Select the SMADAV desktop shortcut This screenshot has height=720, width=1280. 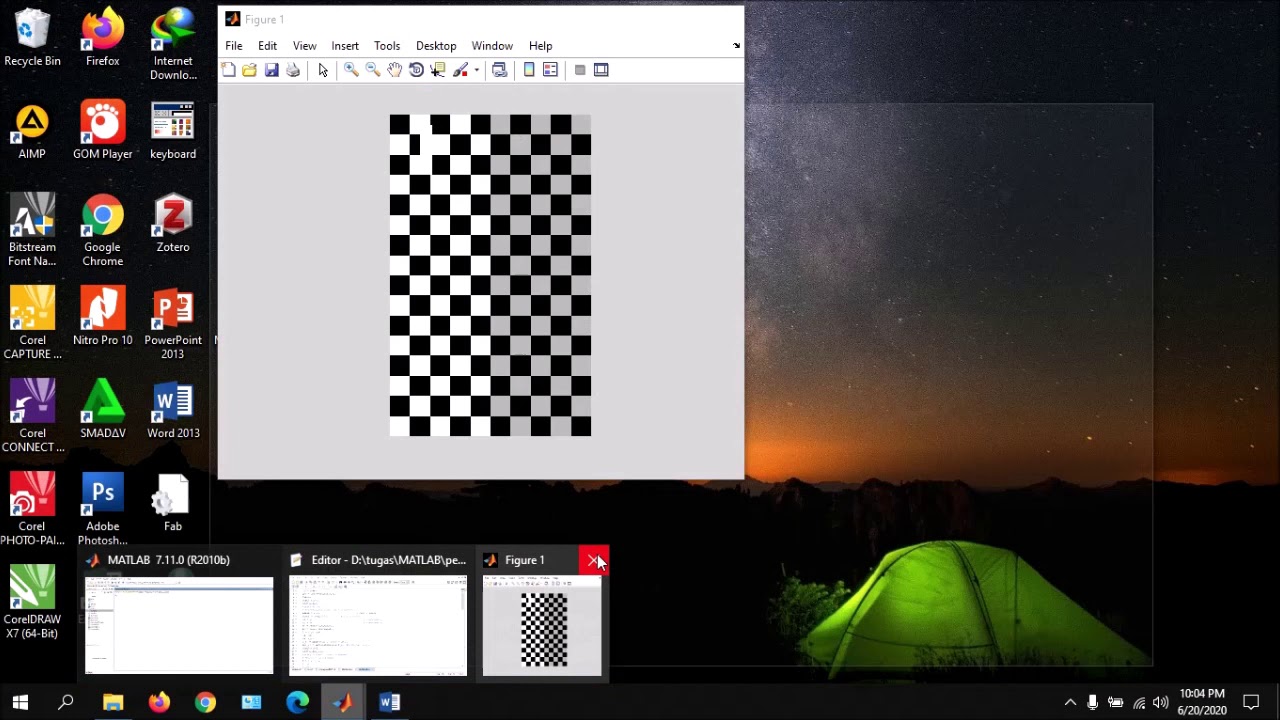[103, 411]
